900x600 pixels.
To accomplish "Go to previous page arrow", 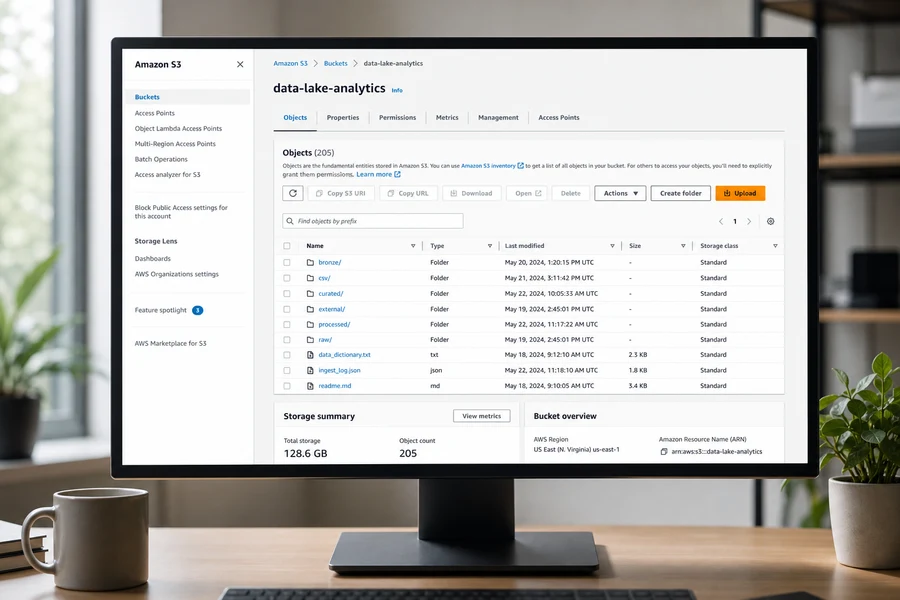I will coord(721,221).
